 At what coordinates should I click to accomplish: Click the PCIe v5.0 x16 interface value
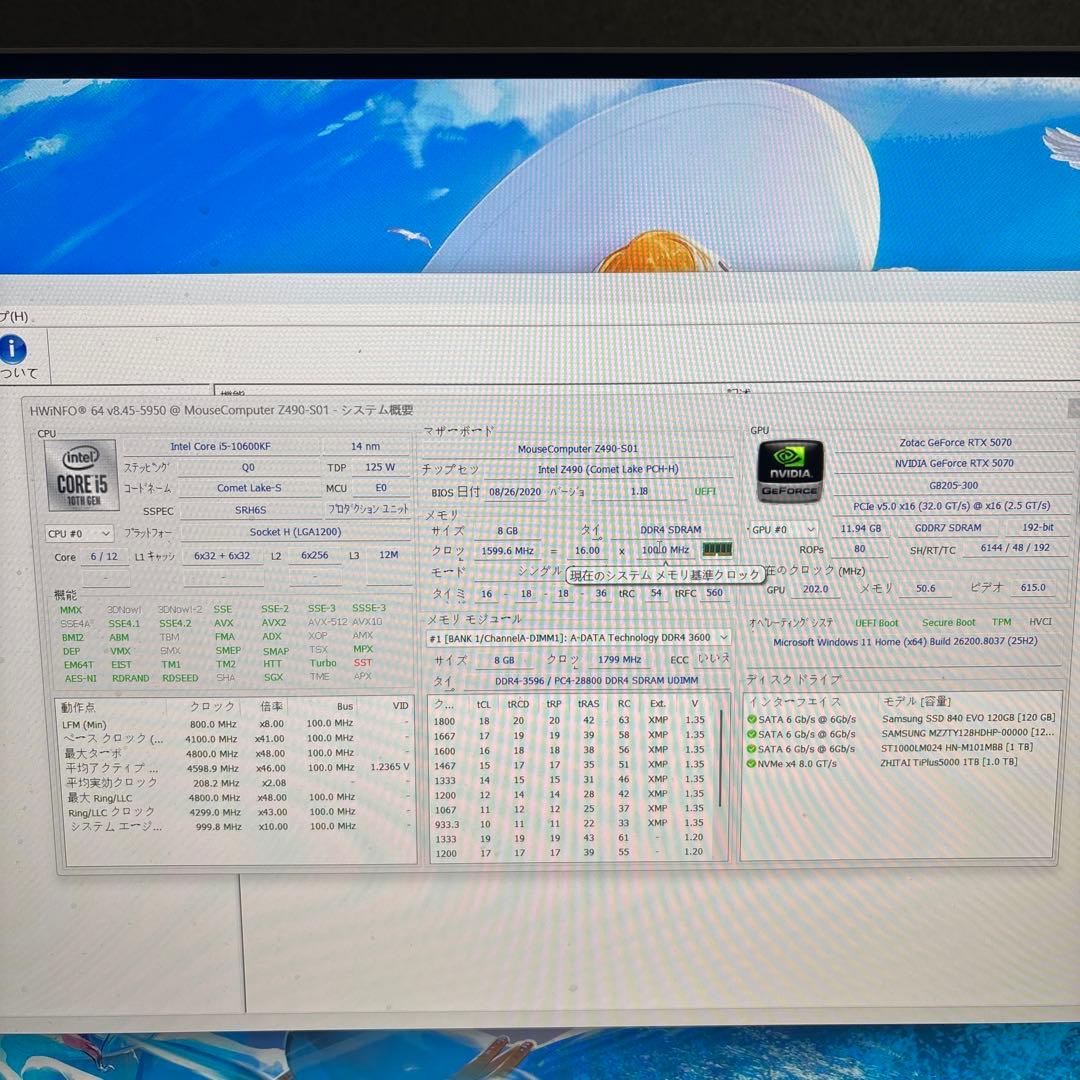click(951, 506)
